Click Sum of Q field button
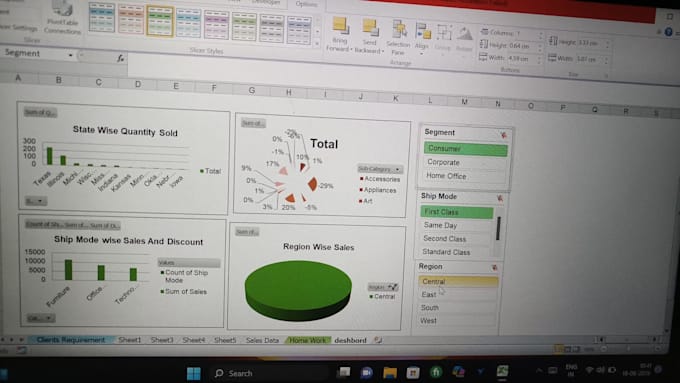 40,113
